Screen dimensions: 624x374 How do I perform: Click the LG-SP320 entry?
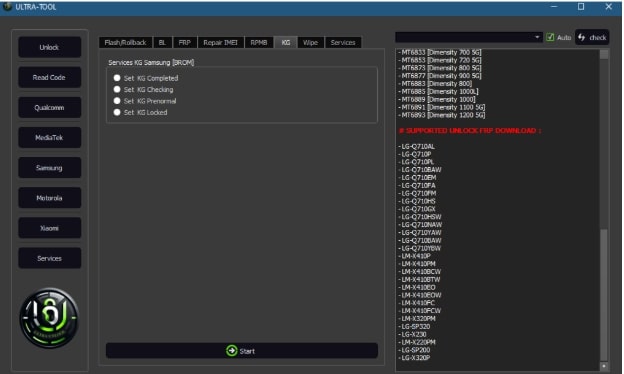[414, 327]
